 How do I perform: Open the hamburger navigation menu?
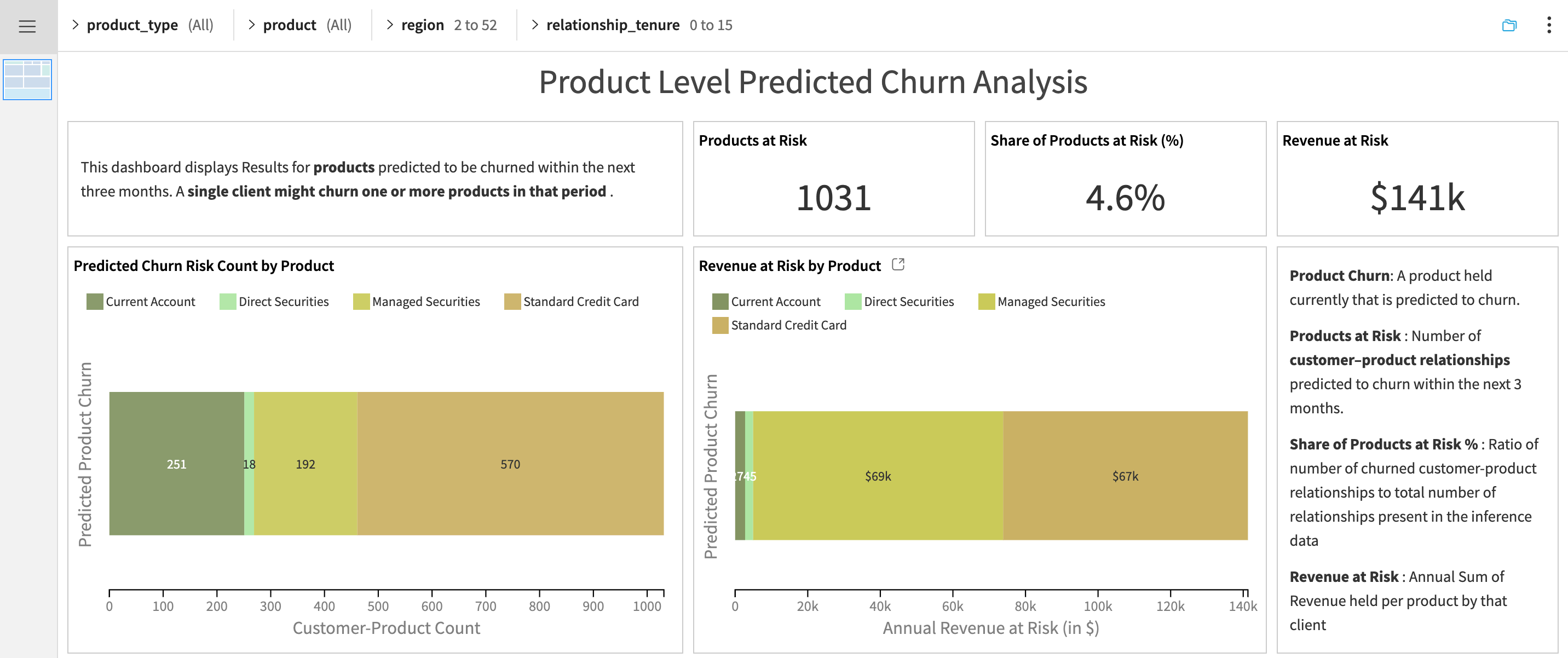27,26
